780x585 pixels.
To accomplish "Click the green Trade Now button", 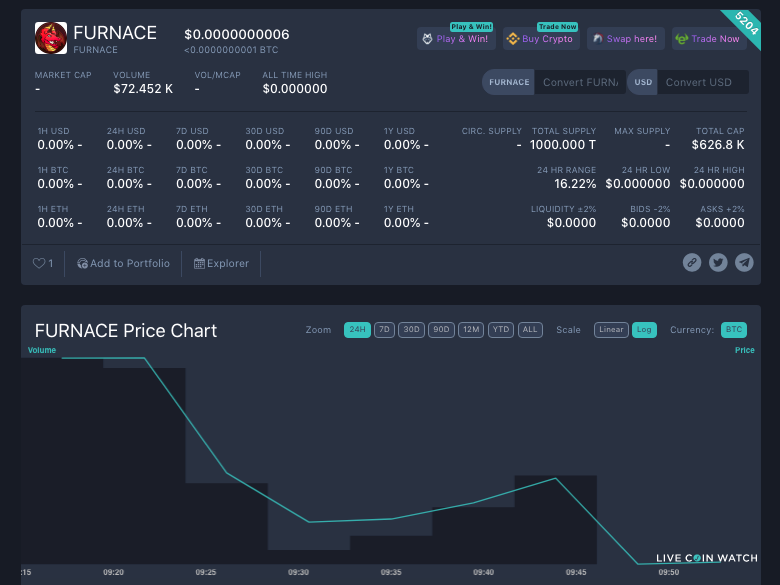I will 709,39.
